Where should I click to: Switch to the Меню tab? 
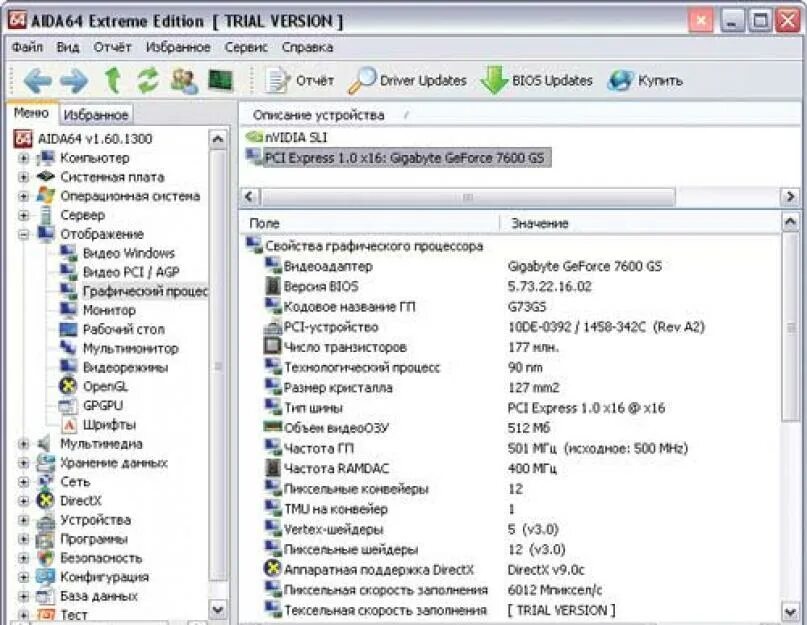click(31, 113)
